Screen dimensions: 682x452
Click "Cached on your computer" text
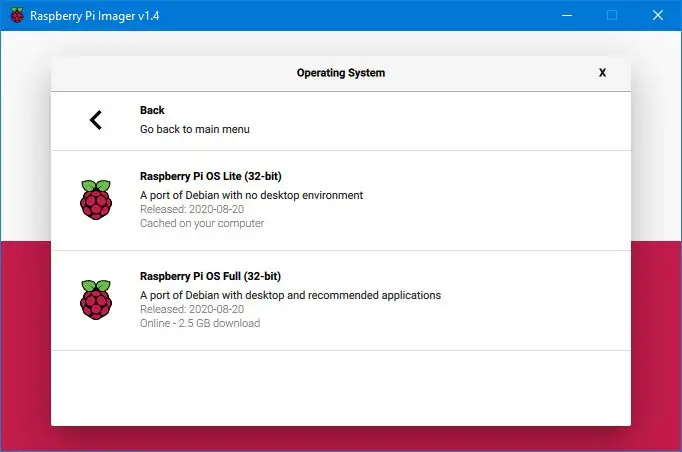click(x=202, y=223)
